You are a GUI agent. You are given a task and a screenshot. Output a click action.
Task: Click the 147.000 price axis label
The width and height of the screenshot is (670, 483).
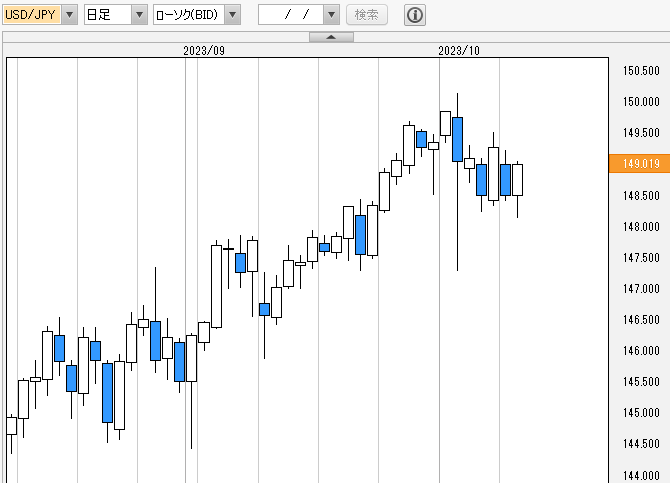[641, 289]
